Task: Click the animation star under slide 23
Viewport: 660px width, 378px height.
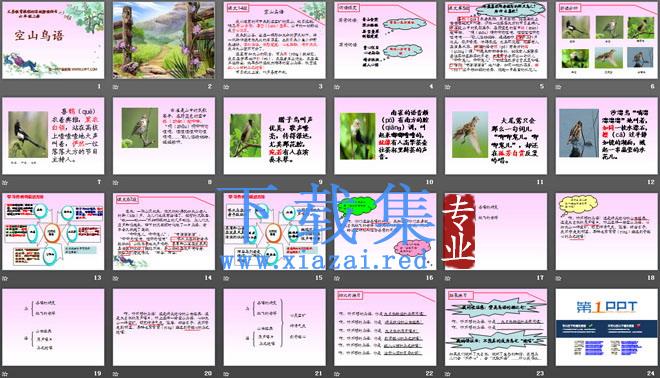Action: click(448, 374)
